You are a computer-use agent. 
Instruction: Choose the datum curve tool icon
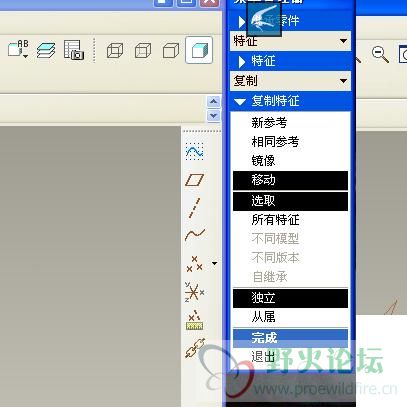(x=195, y=235)
